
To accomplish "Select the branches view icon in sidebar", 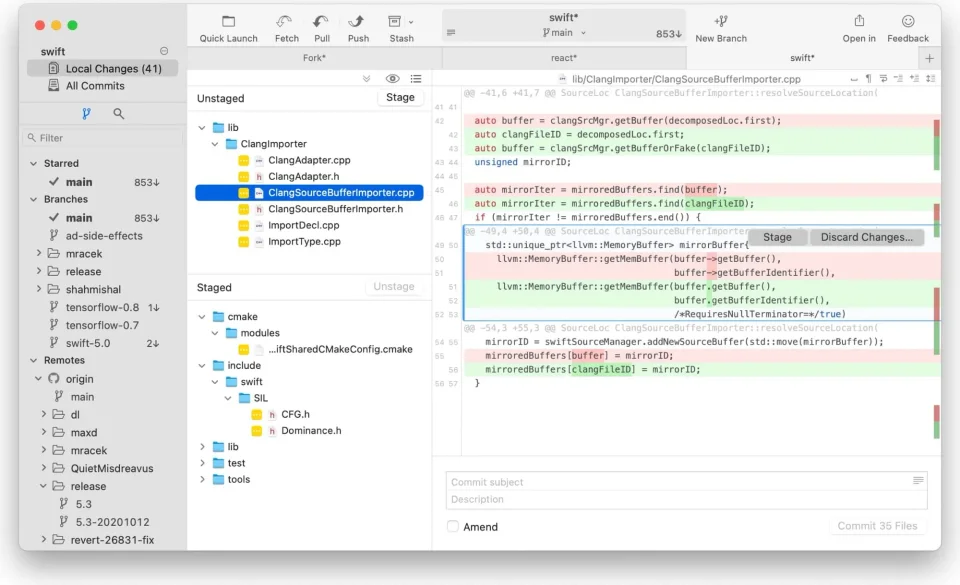I will [86, 113].
